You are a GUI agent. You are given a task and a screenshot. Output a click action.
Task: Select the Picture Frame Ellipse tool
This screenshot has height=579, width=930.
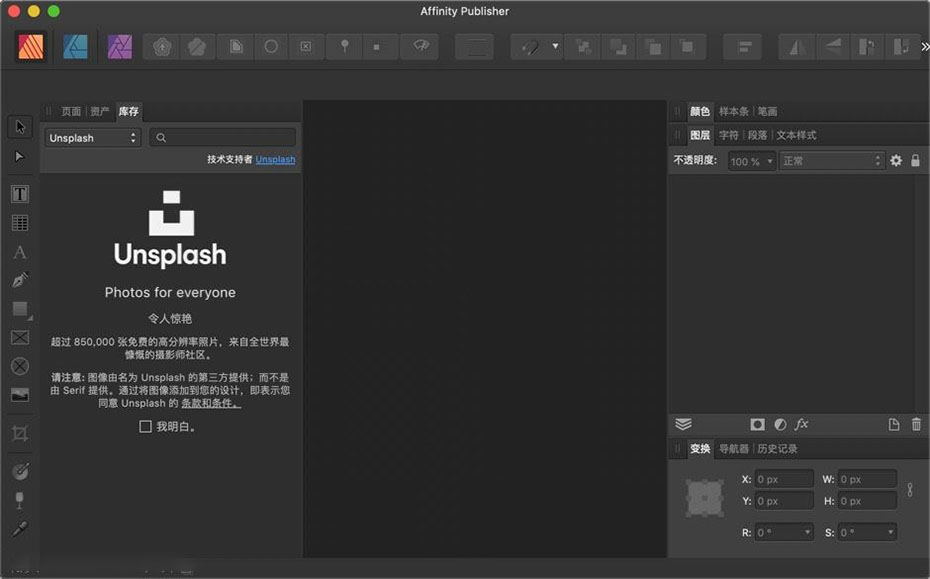[20, 366]
